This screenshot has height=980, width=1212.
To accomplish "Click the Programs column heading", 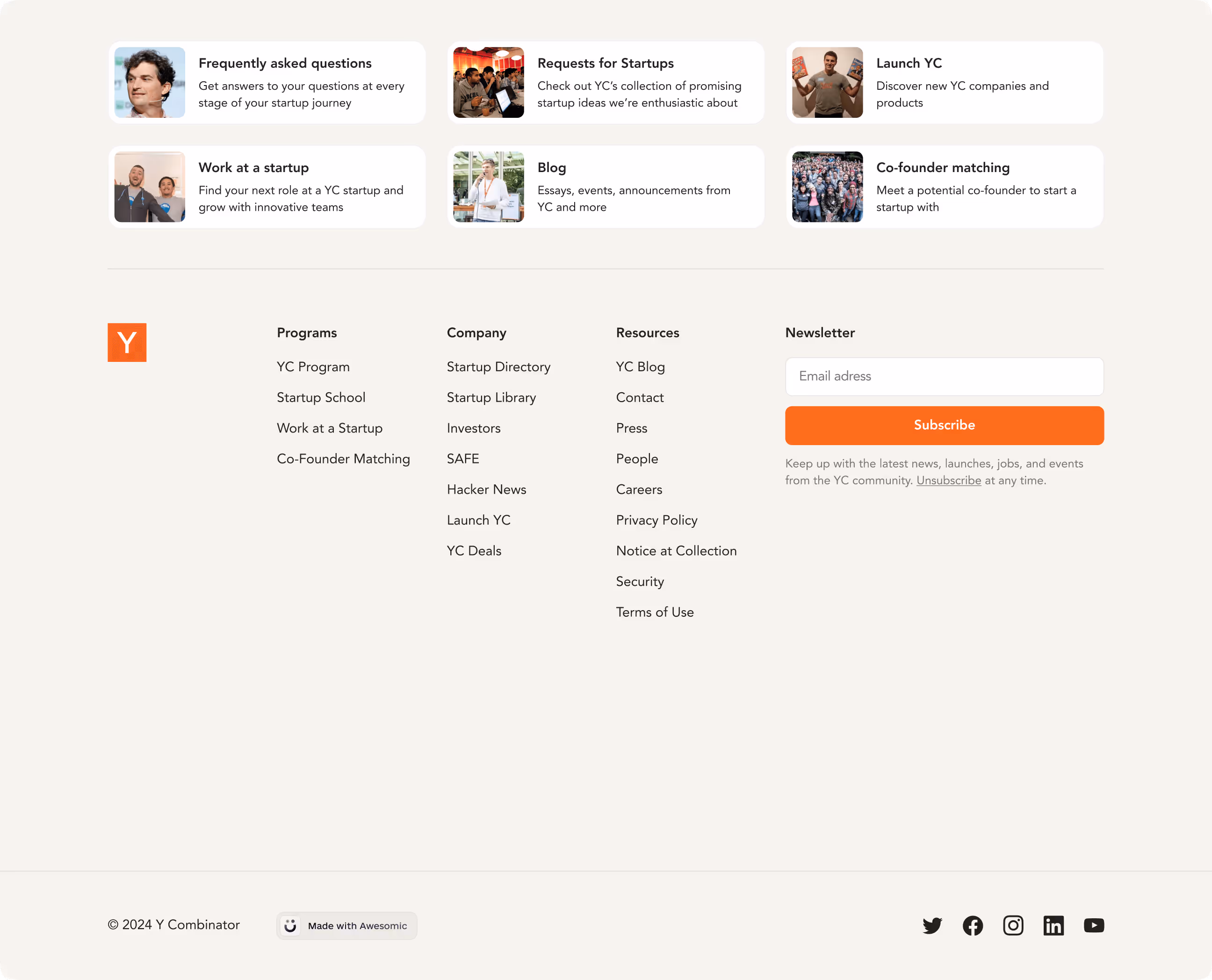I will pos(307,333).
